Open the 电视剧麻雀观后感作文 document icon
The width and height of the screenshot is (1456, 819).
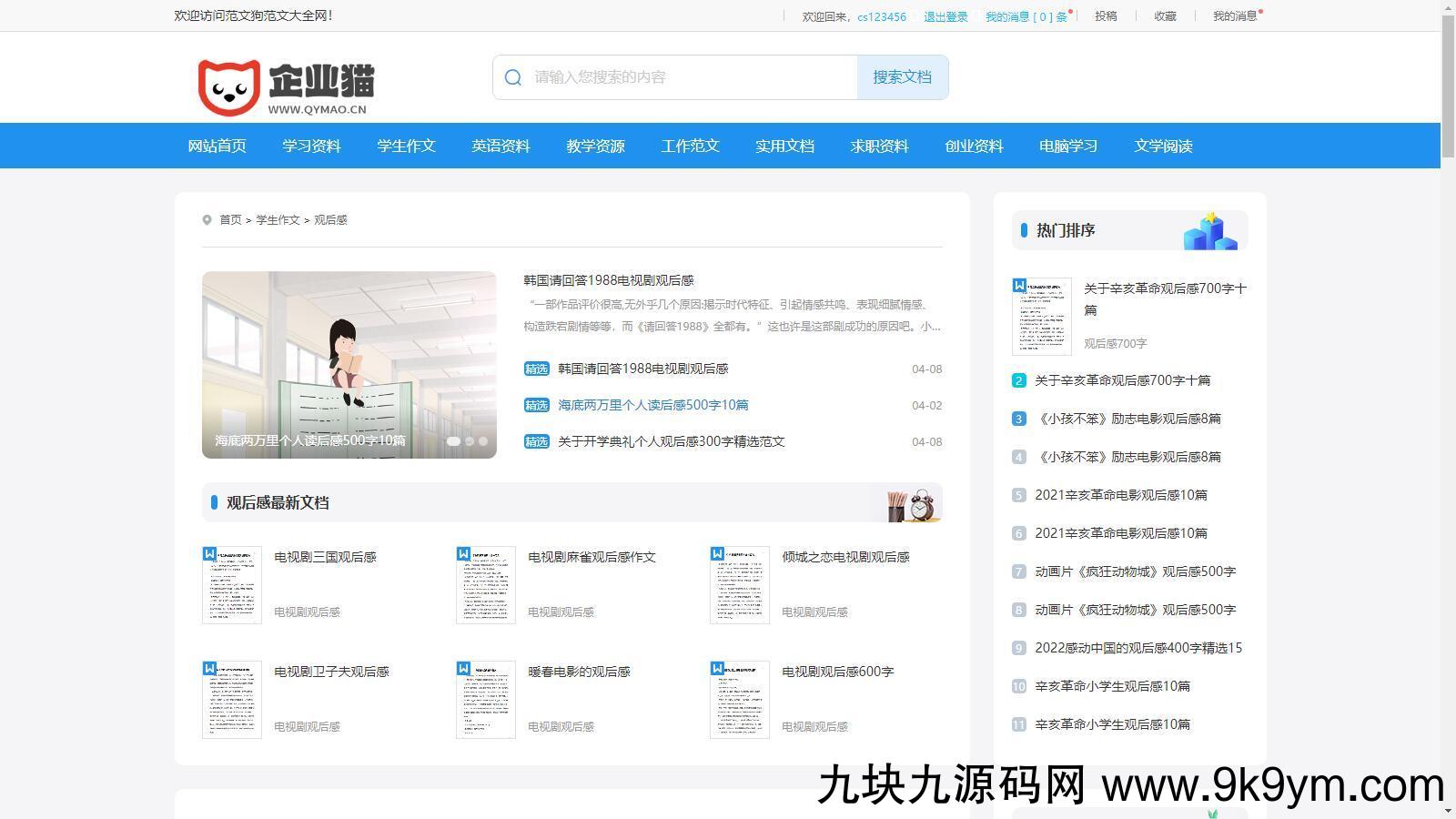[486, 585]
